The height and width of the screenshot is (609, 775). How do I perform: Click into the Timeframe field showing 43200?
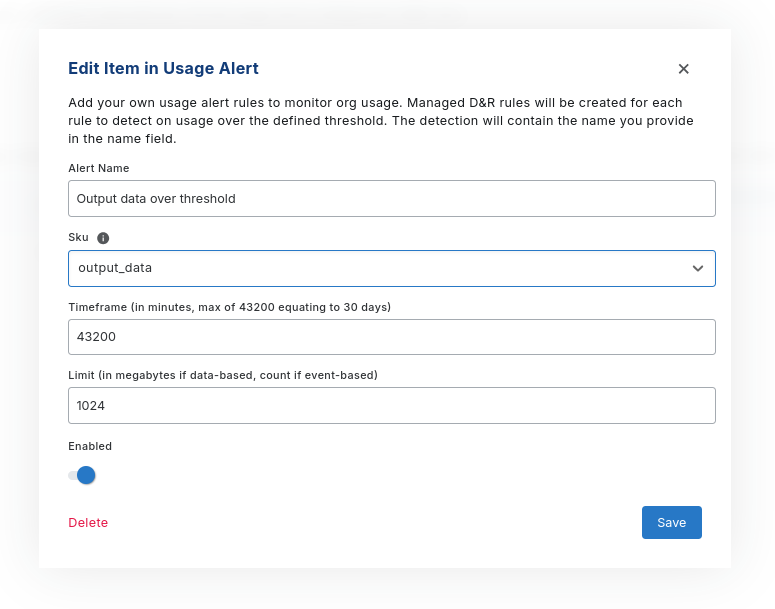391,337
